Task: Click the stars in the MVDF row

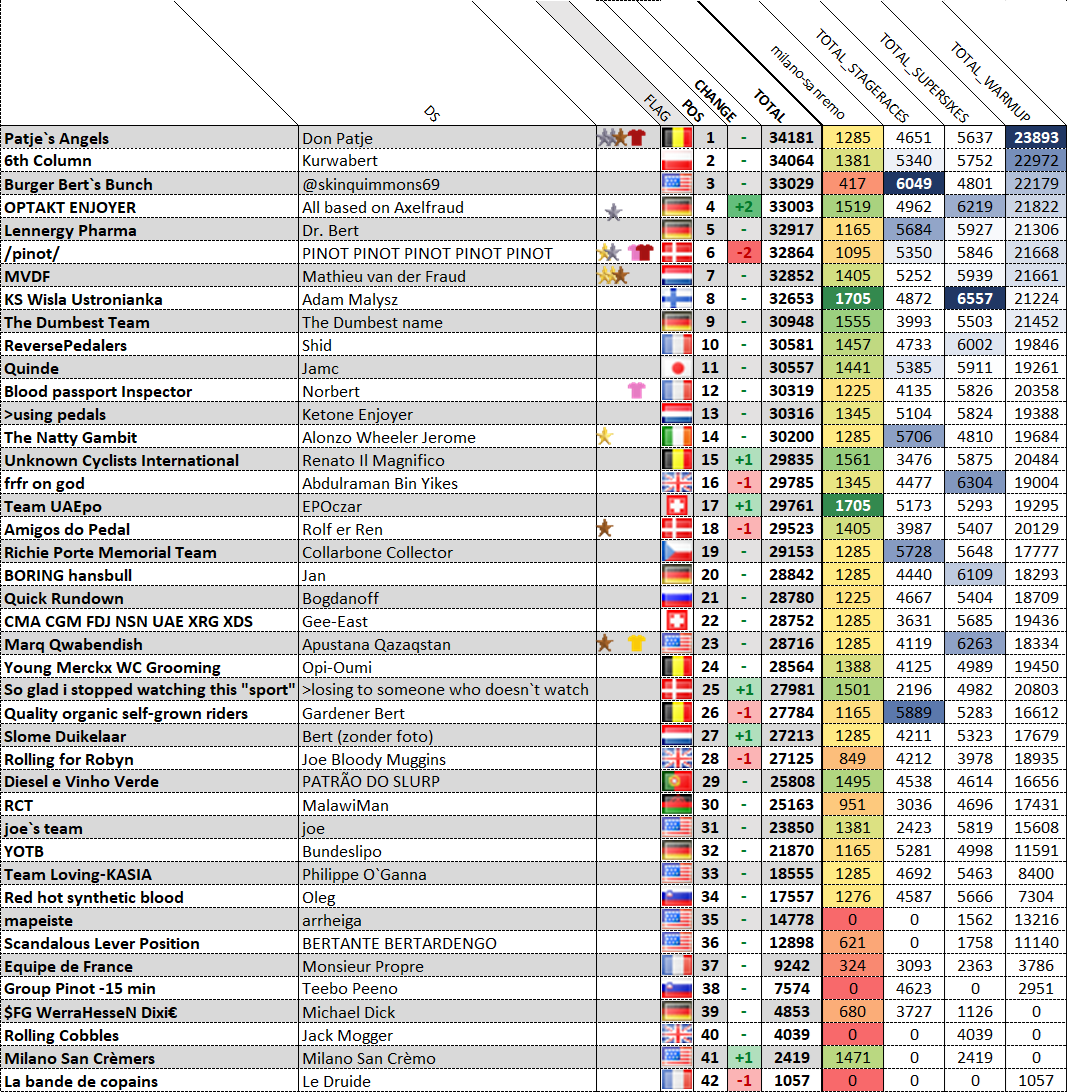Action: (613, 276)
